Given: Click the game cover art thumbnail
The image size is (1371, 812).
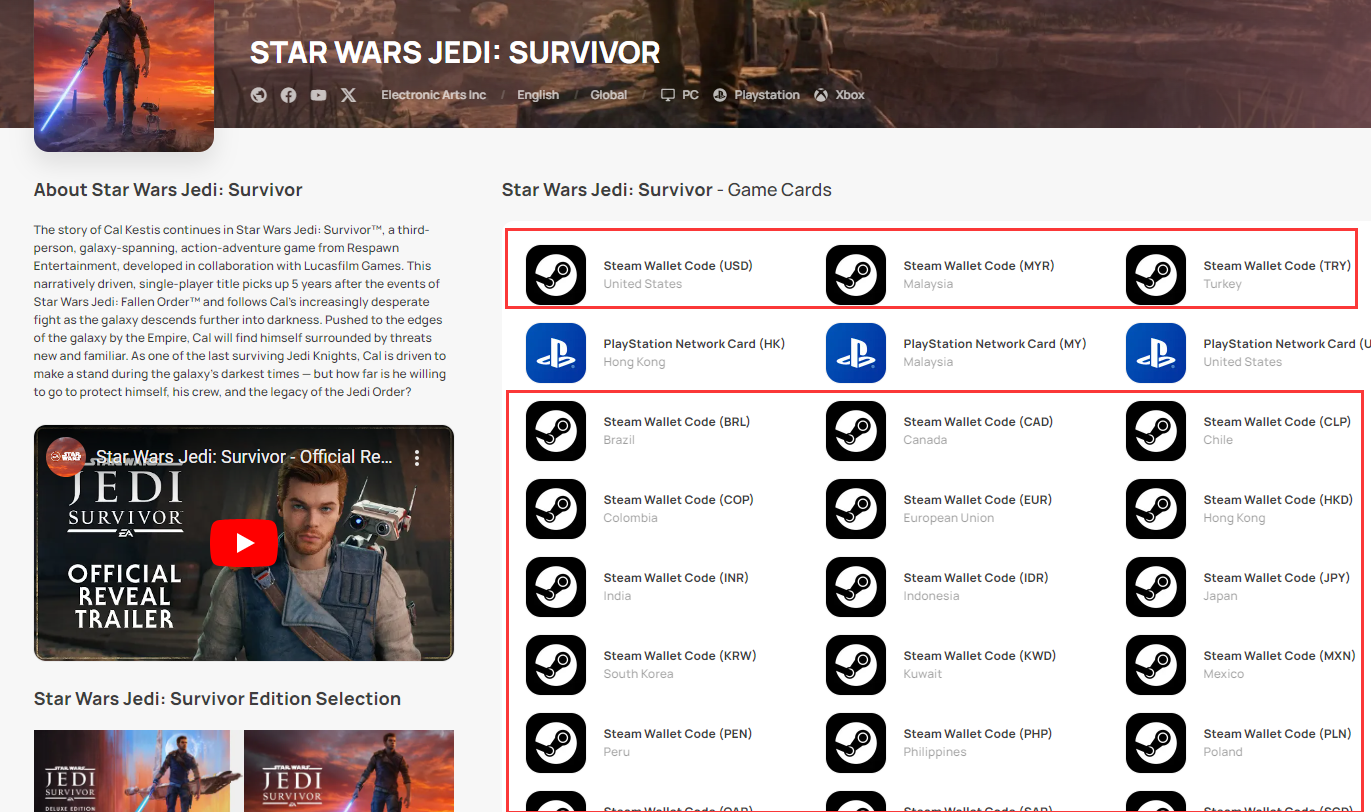Looking at the screenshot, I should coord(124,75).
